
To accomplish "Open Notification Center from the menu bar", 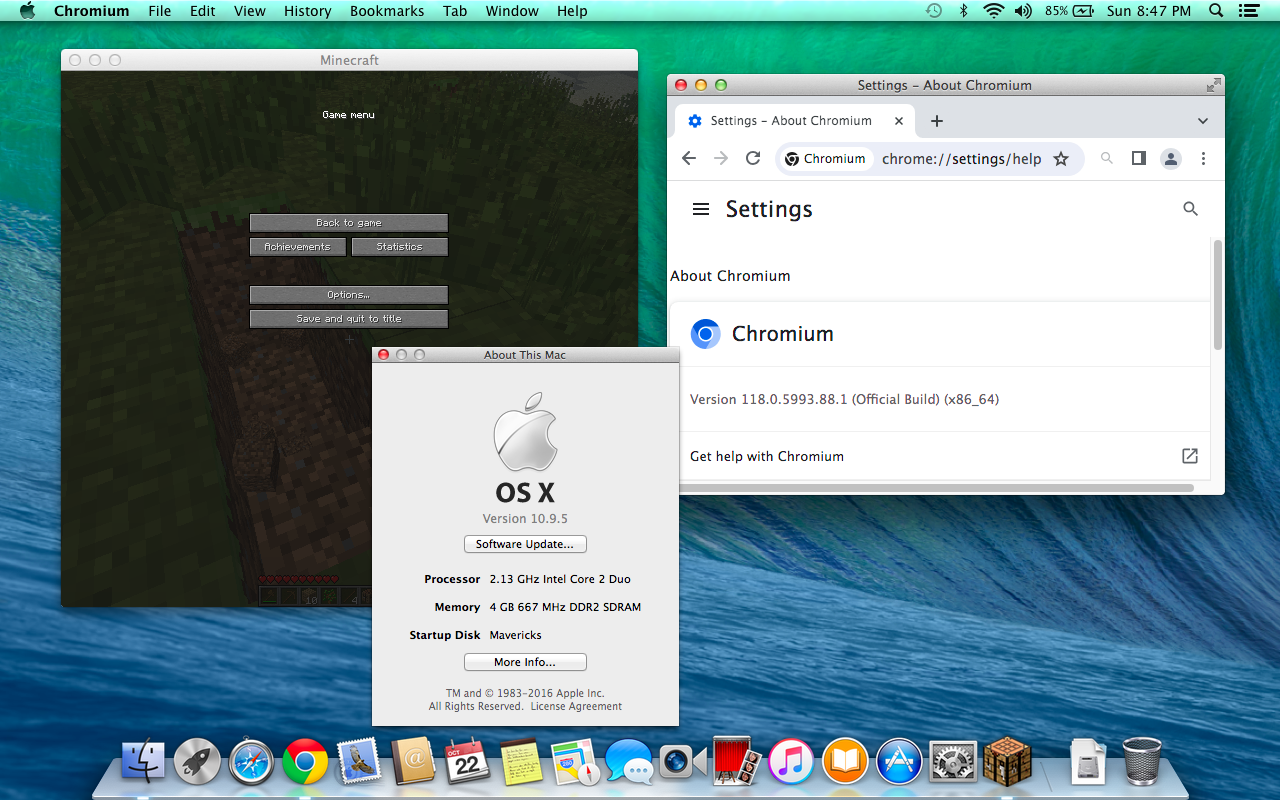I will click(1248, 11).
